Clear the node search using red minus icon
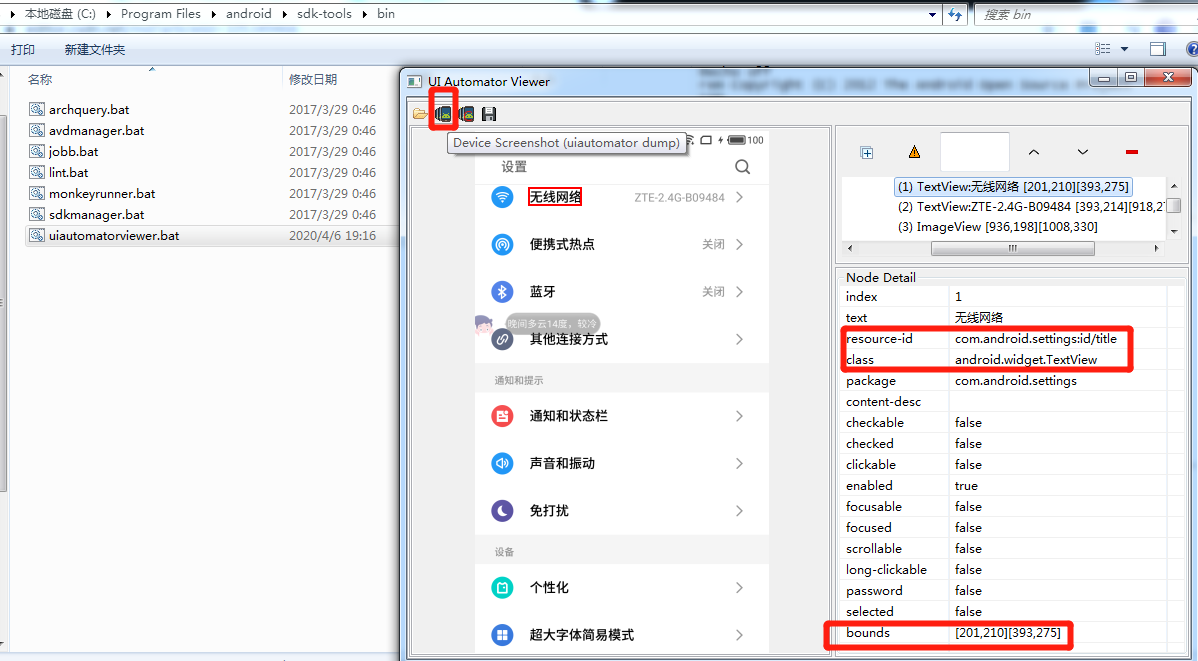The image size is (1198, 661). [1131, 152]
